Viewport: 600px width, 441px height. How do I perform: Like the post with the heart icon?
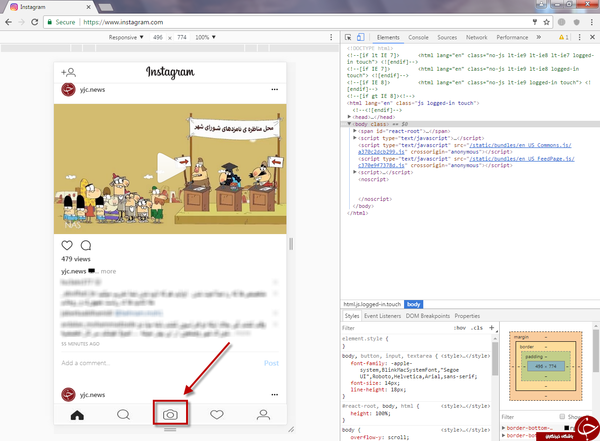tap(67, 245)
